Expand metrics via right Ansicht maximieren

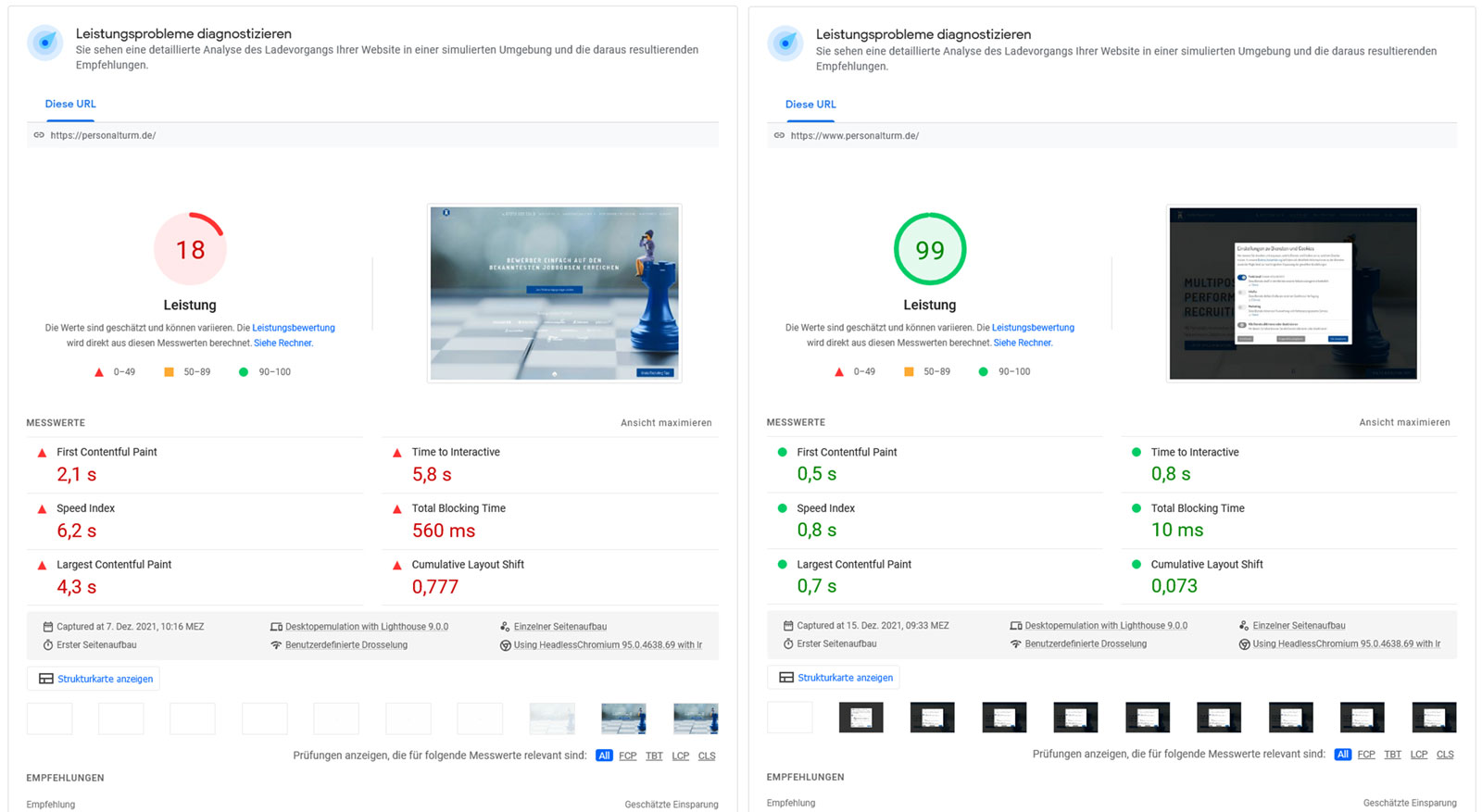(1404, 422)
